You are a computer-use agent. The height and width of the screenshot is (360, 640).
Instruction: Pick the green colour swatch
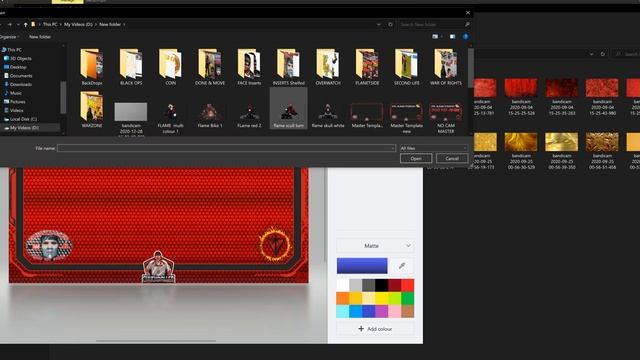point(408,298)
